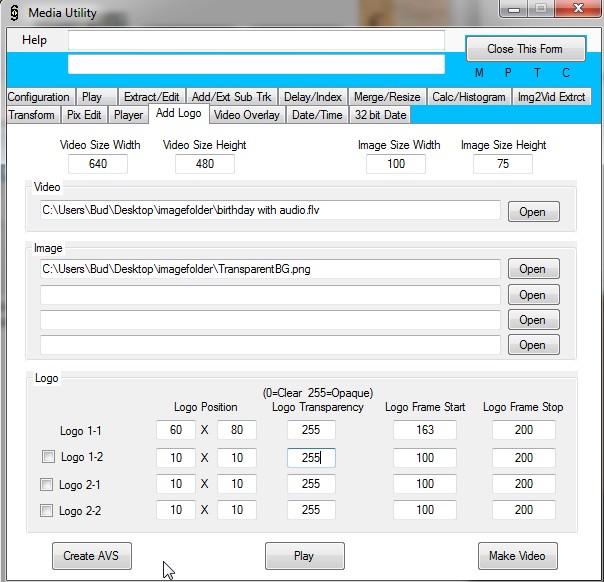Click the Logo 2-1 X position field
The image size is (604, 582).
click(176, 484)
